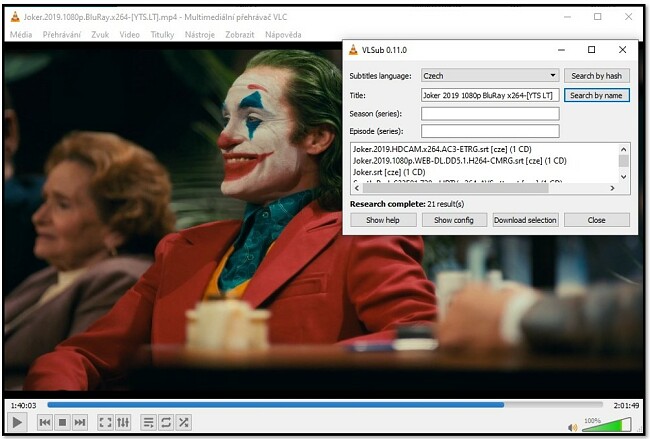650x439 pixels.
Task: Click Search by hash button
Action: [597, 75]
